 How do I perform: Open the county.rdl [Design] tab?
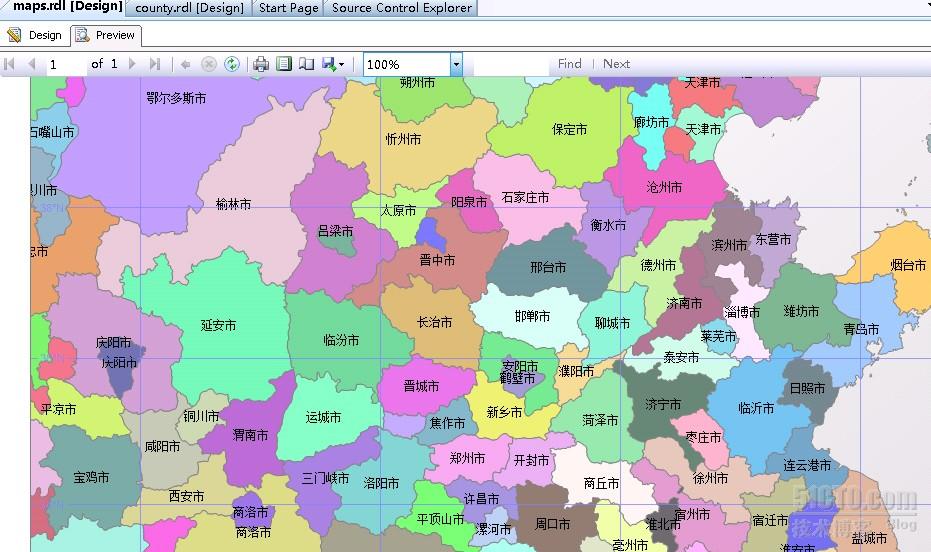(x=189, y=8)
